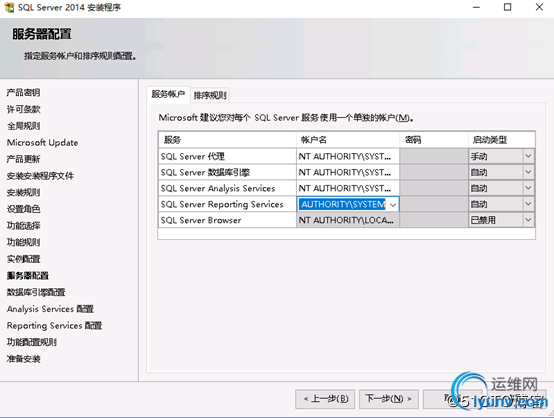
Task: Switch to the 排序规则 tab
Action: point(210,95)
